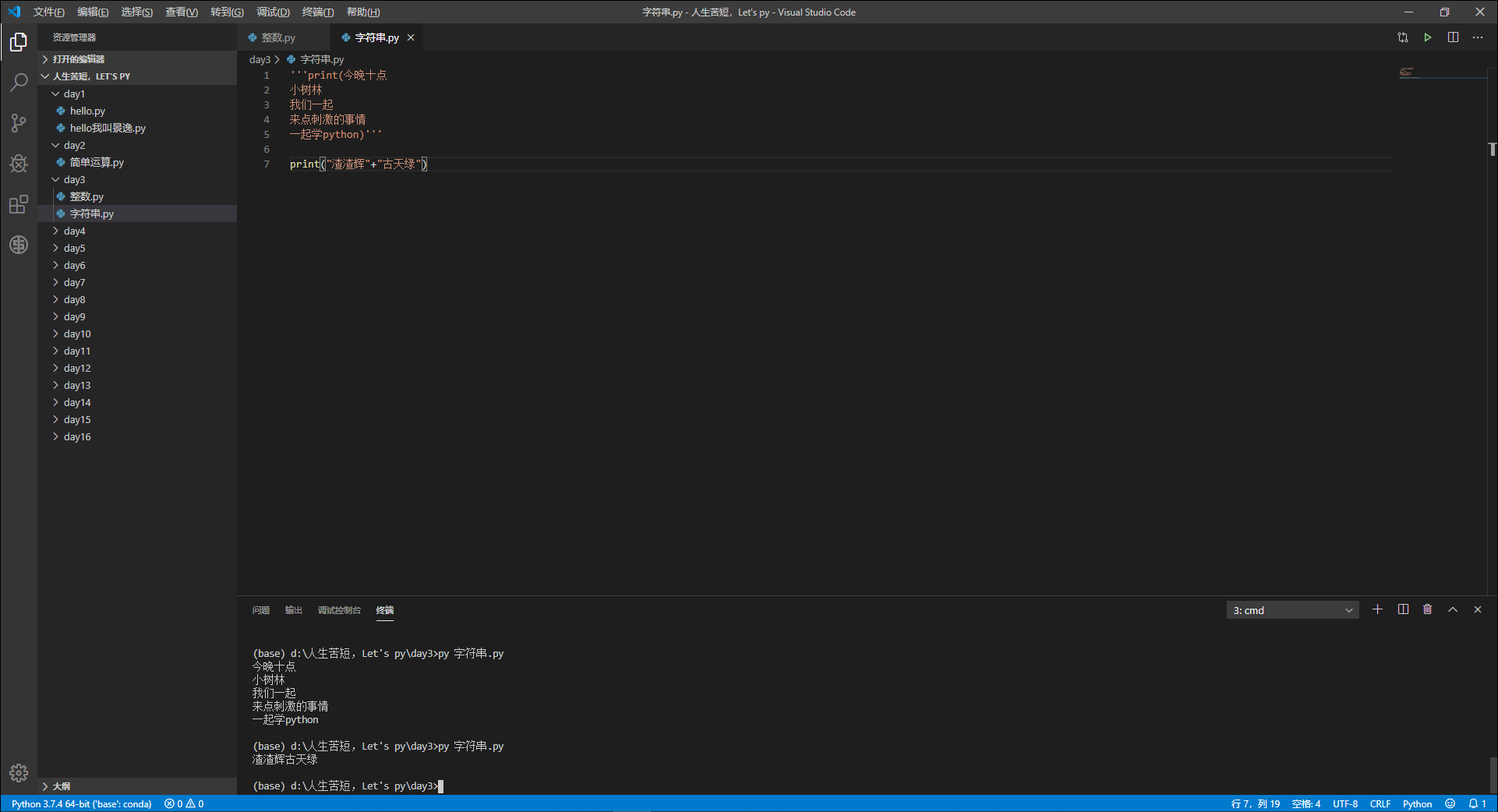1498x812 pixels.
Task: Change encoding via UTF-8
Action: coord(1345,803)
